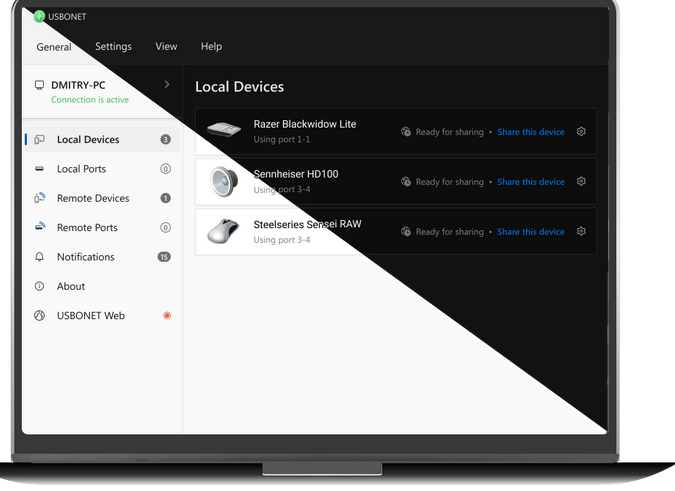675x491 pixels.
Task: Open settings gear for Razer Blackwidow Lite
Action: (x=581, y=132)
